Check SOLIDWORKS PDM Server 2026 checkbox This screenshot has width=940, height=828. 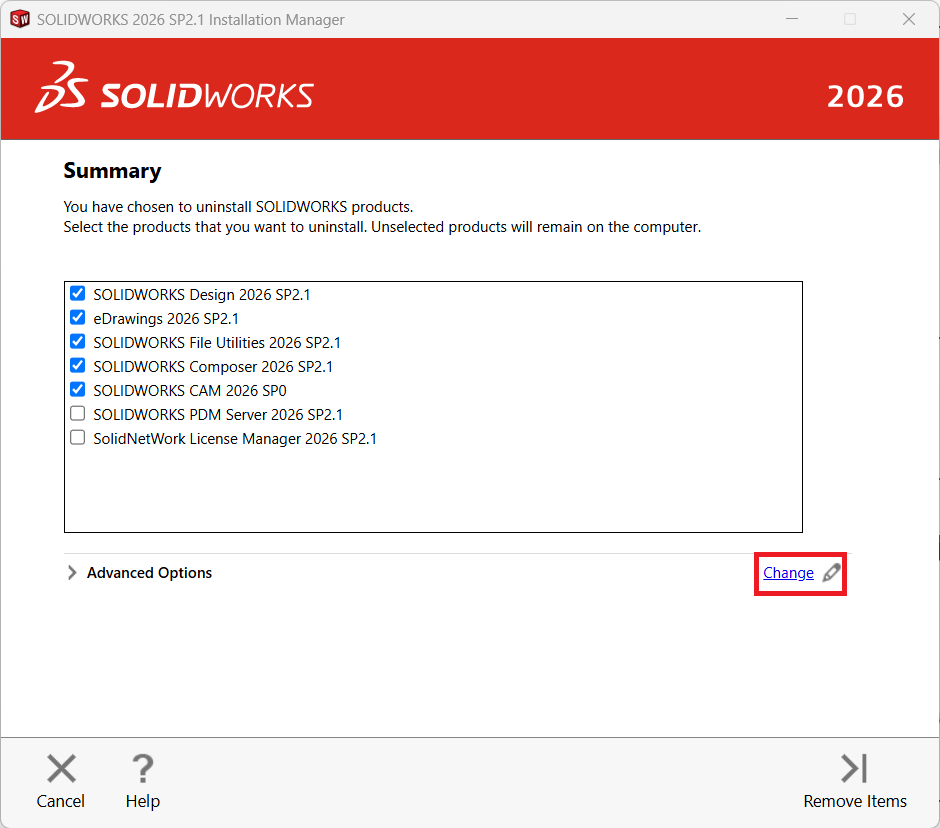(x=77, y=413)
